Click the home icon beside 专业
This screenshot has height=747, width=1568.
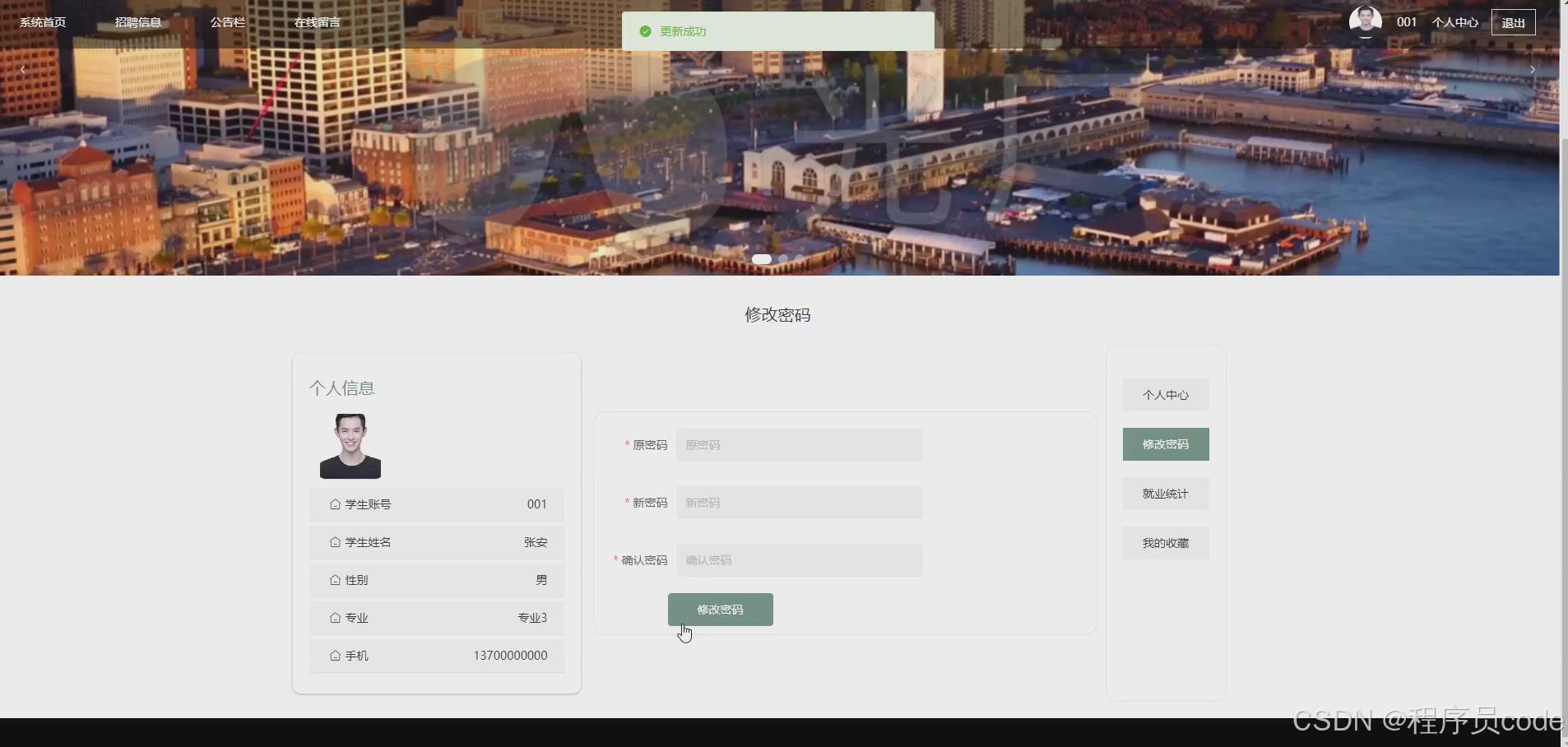(335, 618)
